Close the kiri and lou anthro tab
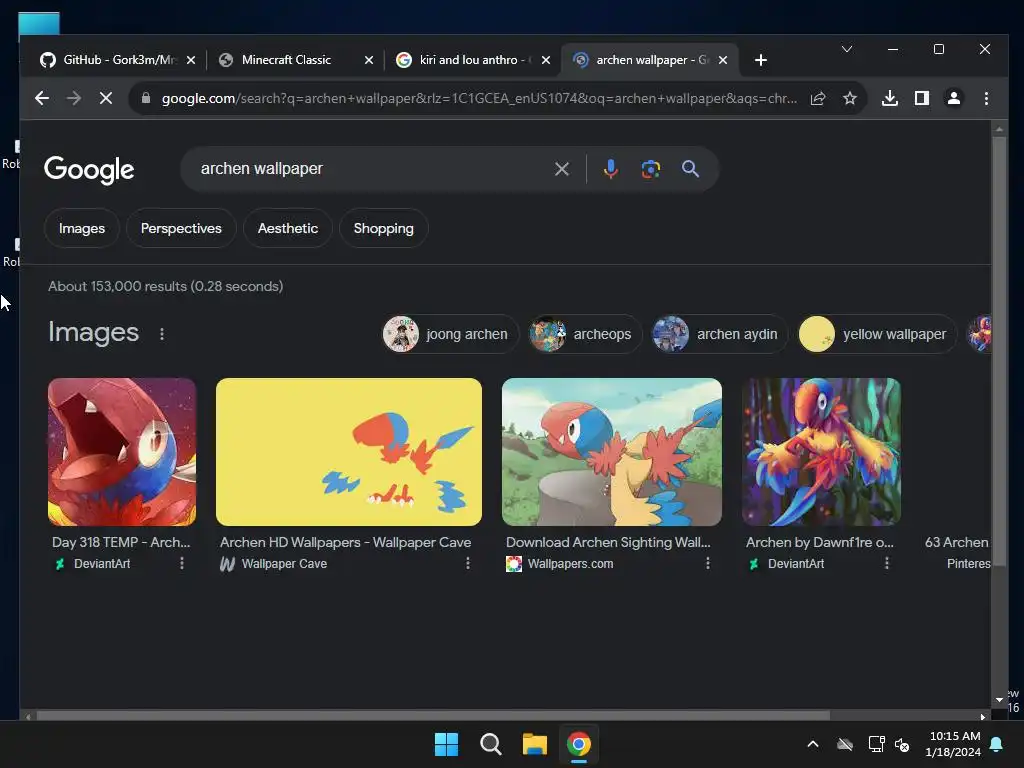Viewport: 1024px width, 768px height. point(546,60)
